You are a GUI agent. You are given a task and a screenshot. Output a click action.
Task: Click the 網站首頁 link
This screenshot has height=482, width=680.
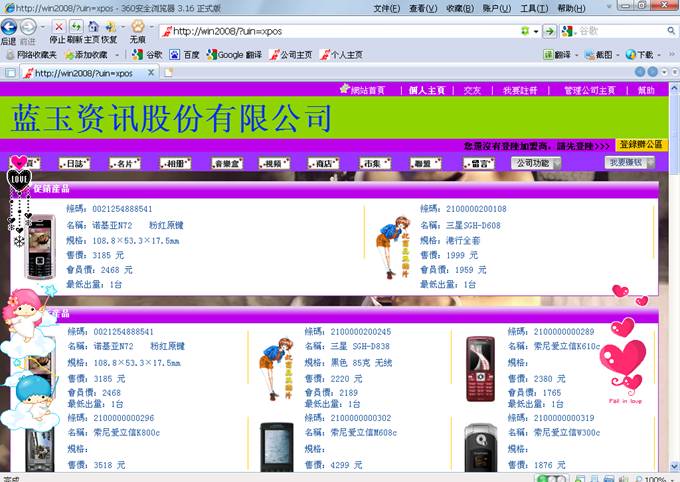[366, 90]
